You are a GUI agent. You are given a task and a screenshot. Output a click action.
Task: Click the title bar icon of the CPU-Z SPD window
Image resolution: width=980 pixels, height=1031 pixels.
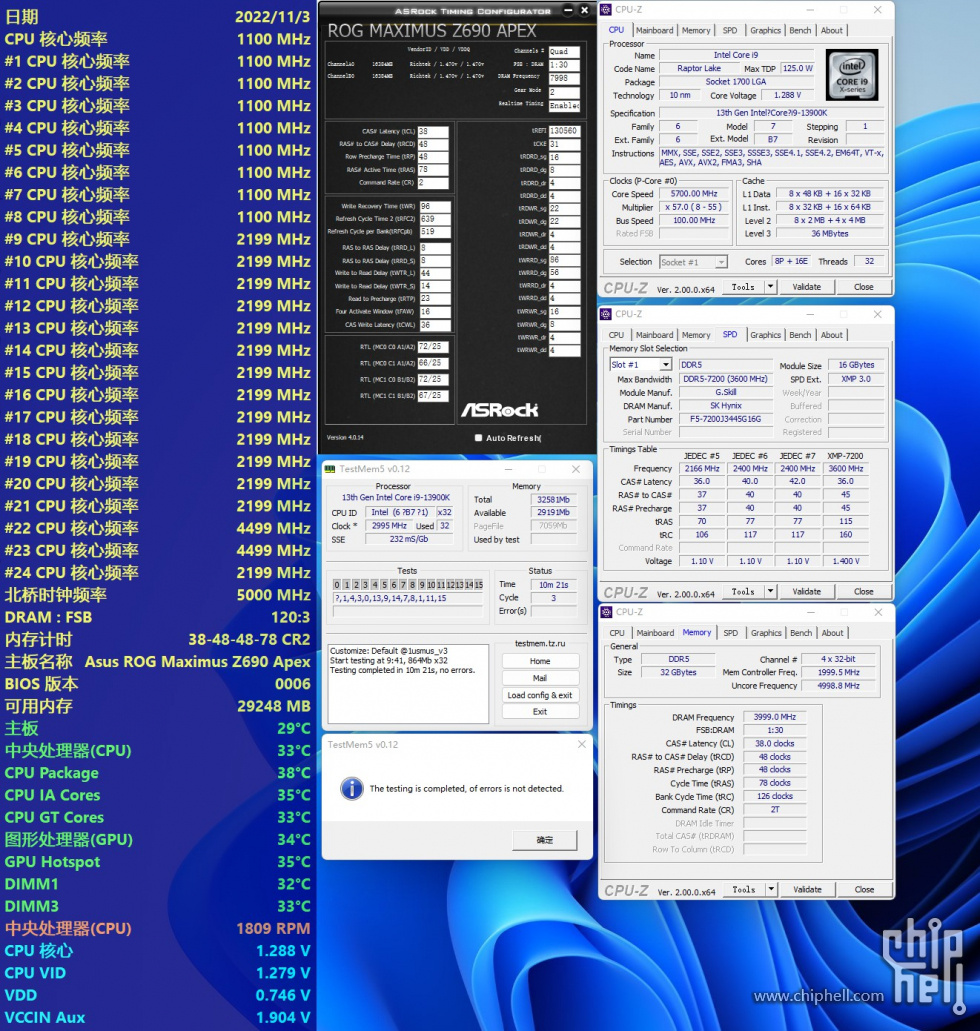pos(606,314)
